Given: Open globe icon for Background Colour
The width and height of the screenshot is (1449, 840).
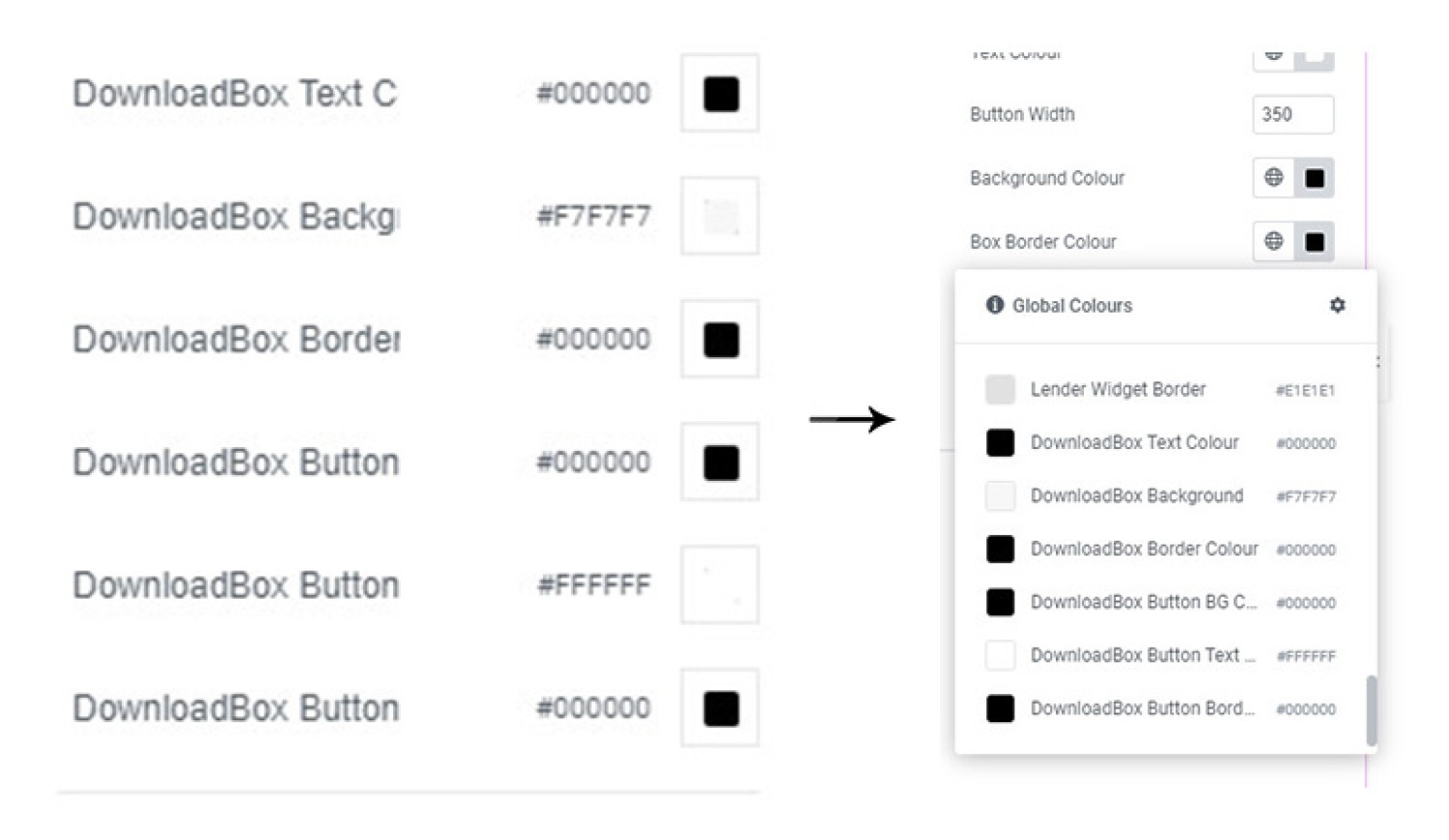Looking at the screenshot, I should [1273, 178].
